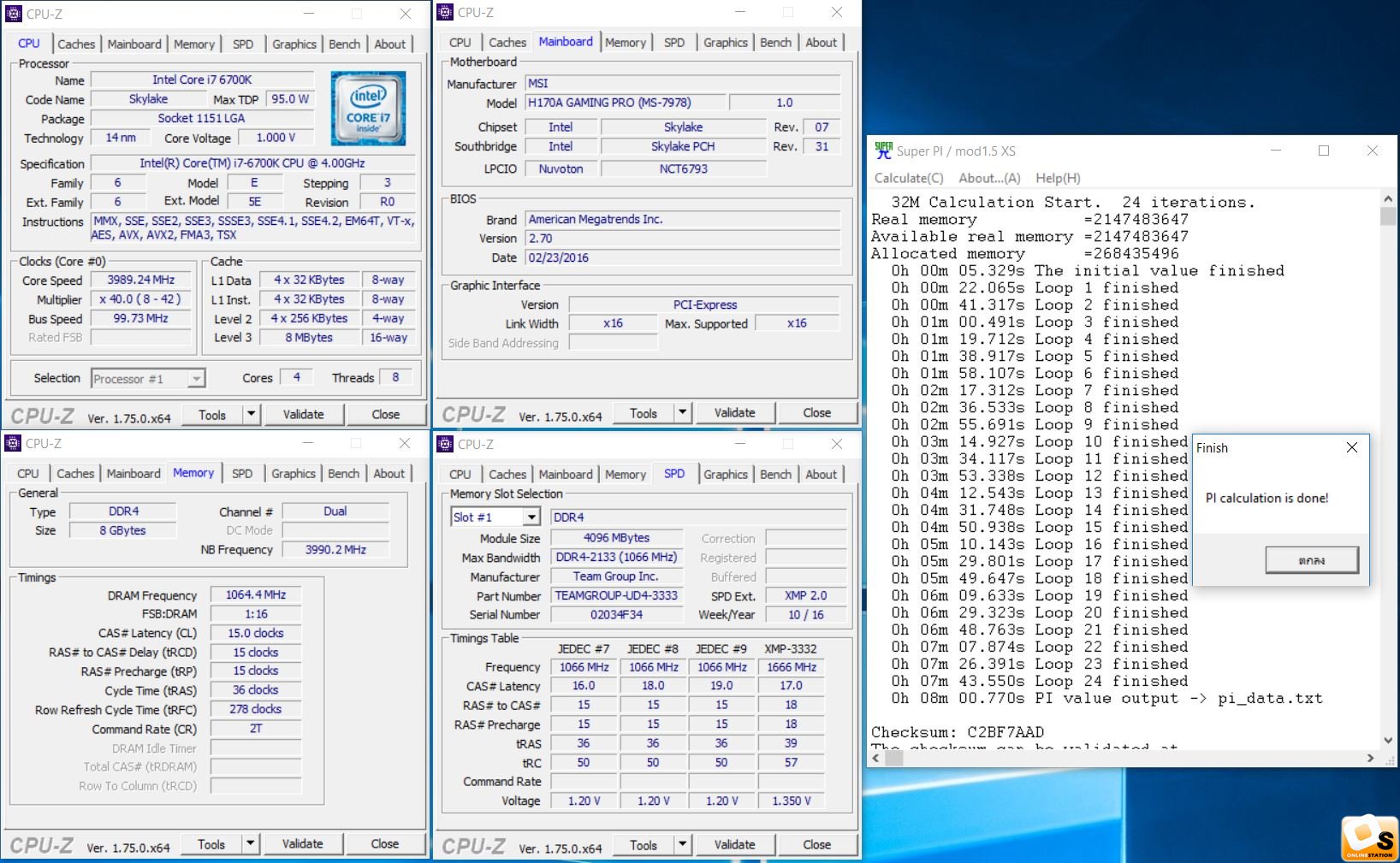Click the Serial Number 02034F34 value
This screenshot has height=863, width=1400.
click(616, 615)
